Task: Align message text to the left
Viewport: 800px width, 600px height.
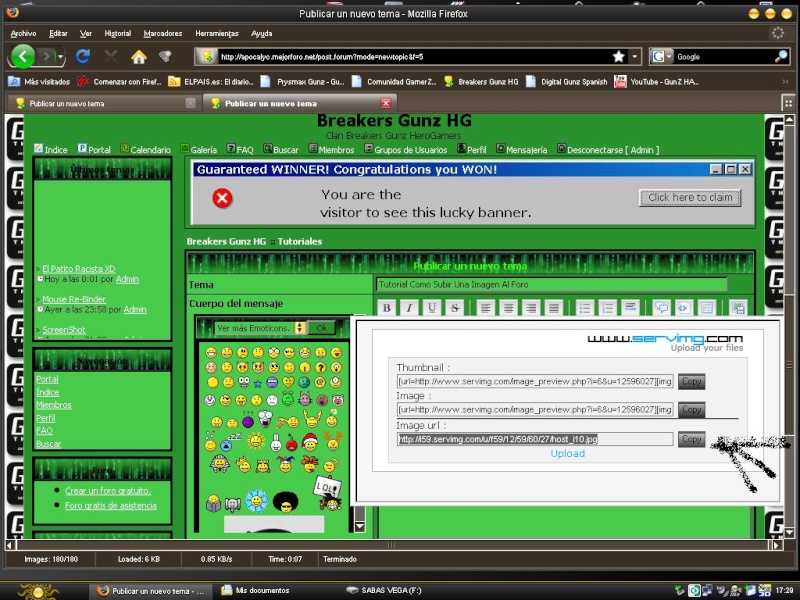Action: coord(486,308)
